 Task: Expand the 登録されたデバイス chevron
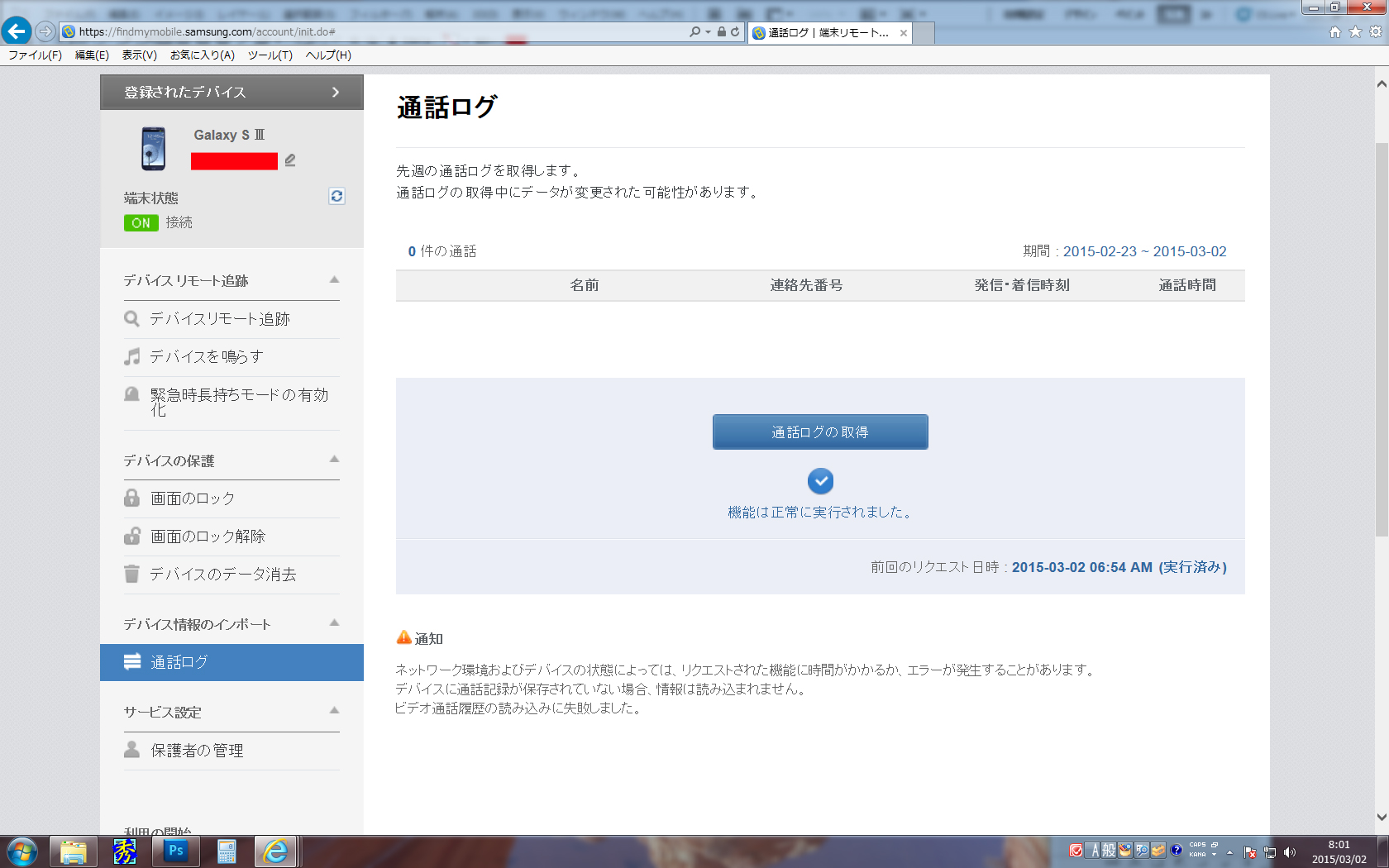point(336,92)
